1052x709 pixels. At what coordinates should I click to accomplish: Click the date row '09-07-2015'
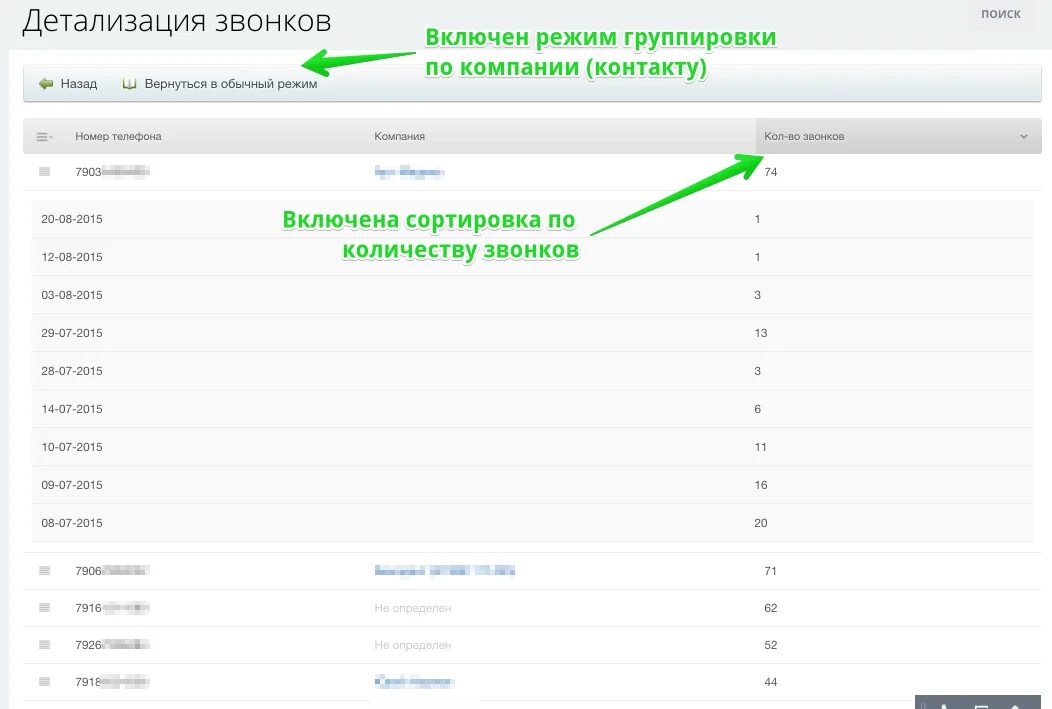coord(532,485)
